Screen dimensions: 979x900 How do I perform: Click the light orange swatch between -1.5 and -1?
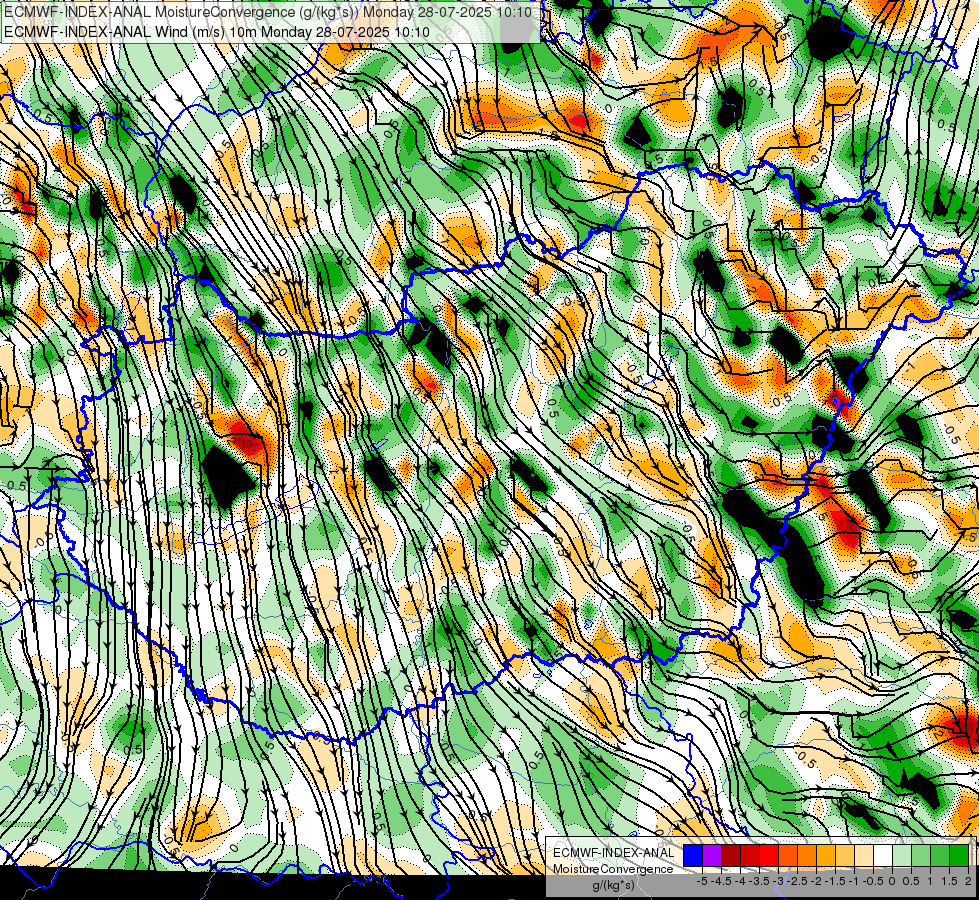click(845, 855)
